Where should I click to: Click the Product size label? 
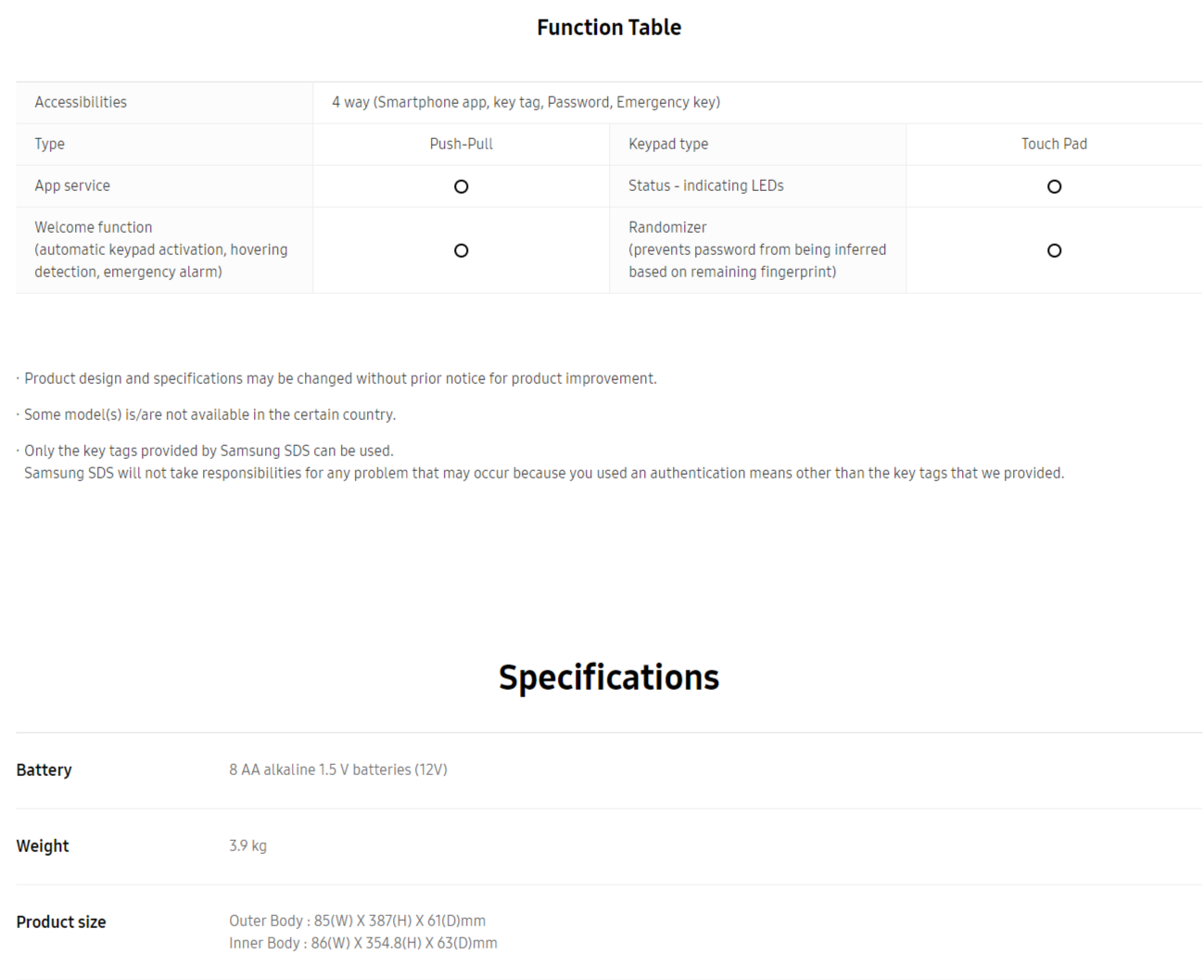pos(61,922)
